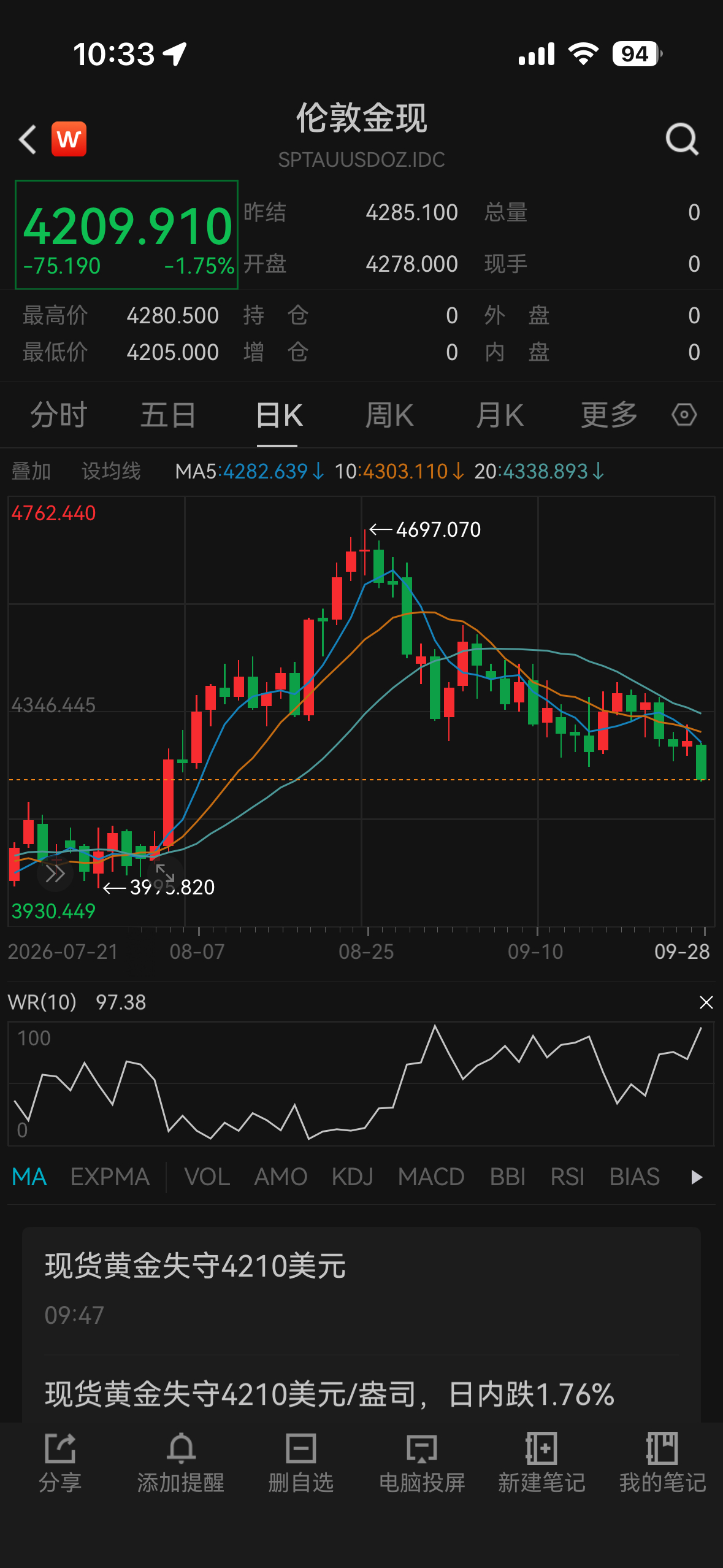This screenshot has height=1568, width=723.
Task: Tap 开盘 value 4278.000
Action: coord(412,264)
